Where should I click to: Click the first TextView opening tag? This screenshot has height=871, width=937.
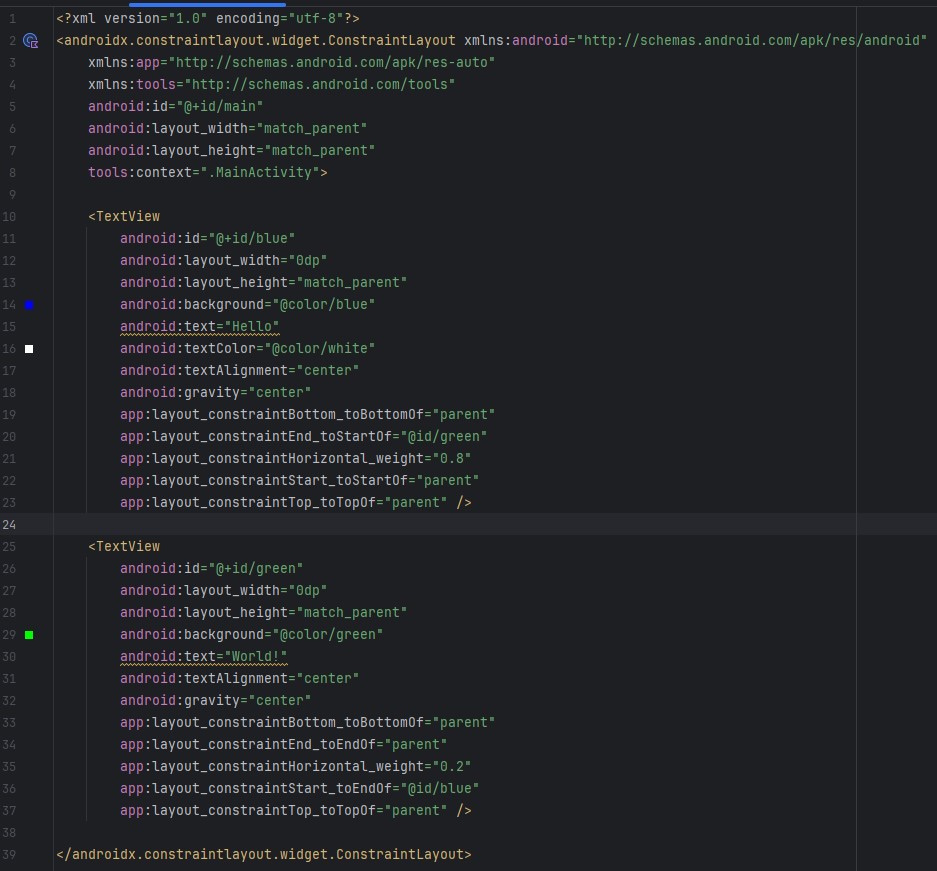pyautogui.click(x=127, y=217)
